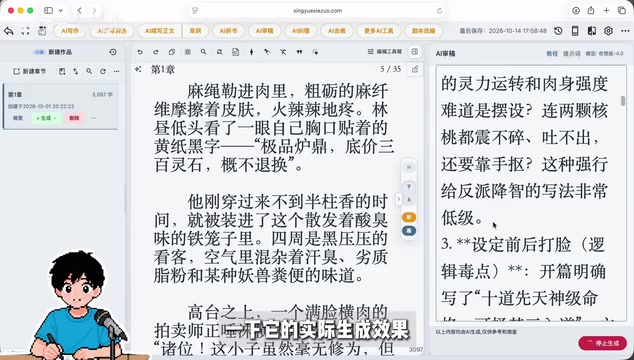Open the ellipsis menu on chapter 1 card
This screenshot has width=634, height=360.
[93, 118]
